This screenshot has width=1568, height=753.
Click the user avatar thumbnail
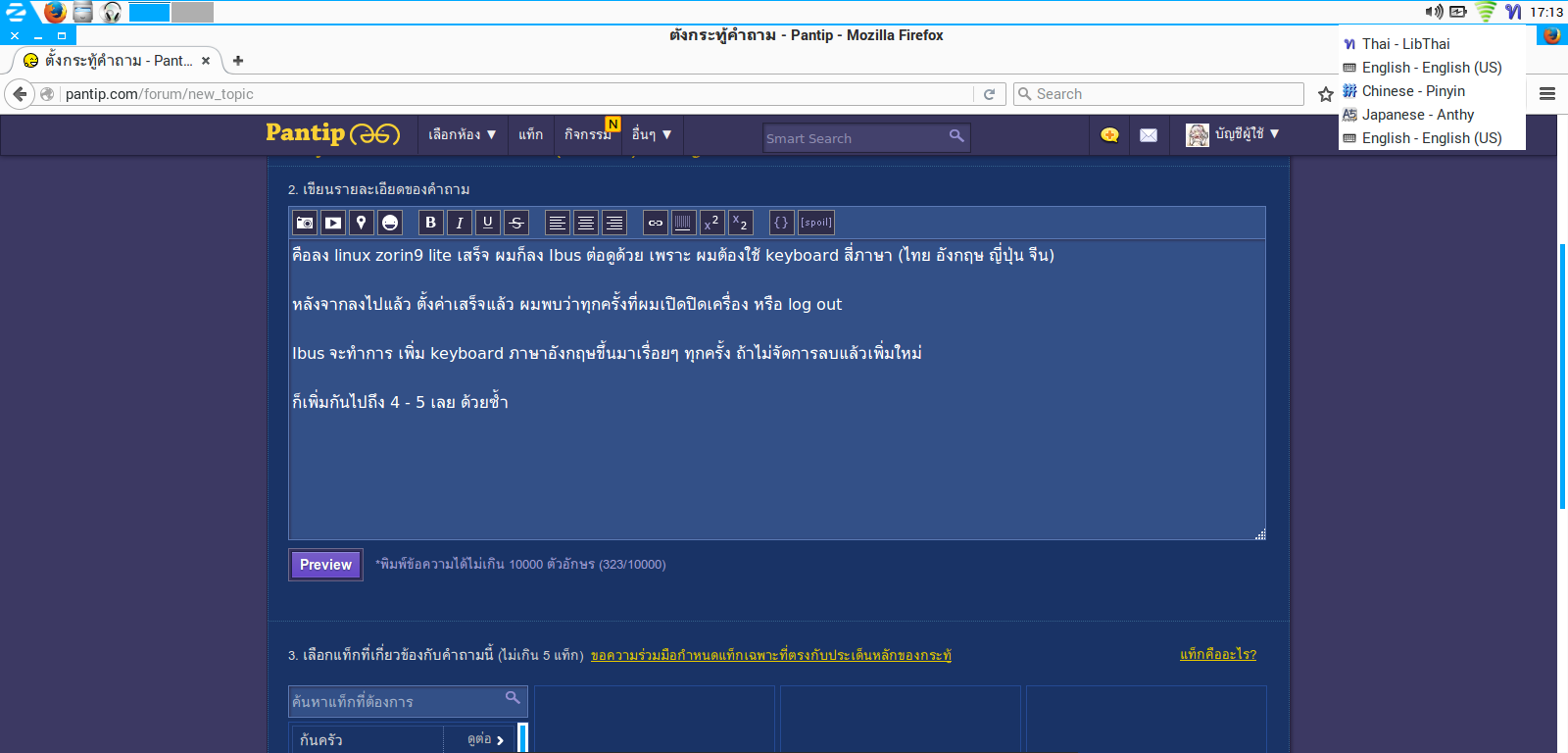pos(1197,135)
